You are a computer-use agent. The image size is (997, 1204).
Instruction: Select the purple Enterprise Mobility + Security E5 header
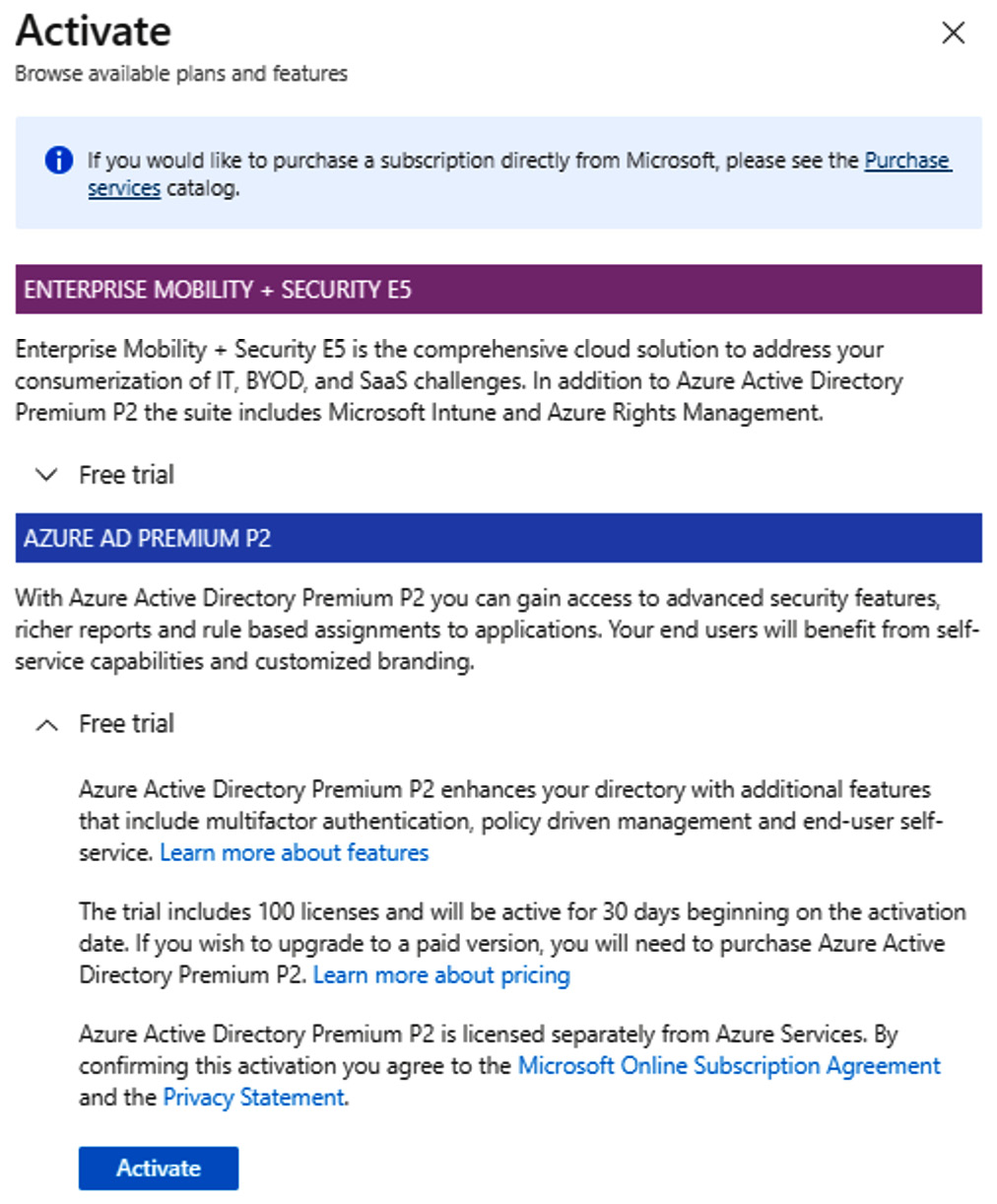point(498,290)
